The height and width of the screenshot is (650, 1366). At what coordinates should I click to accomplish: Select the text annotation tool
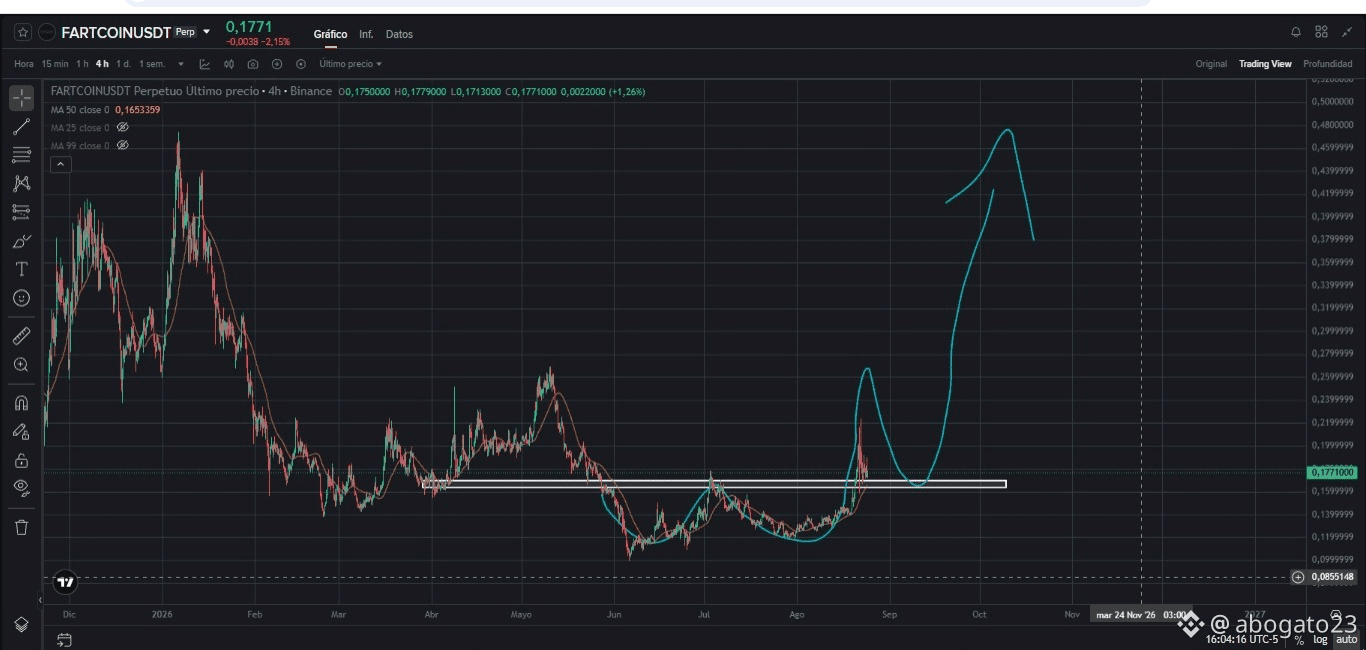pyautogui.click(x=22, y=269)
